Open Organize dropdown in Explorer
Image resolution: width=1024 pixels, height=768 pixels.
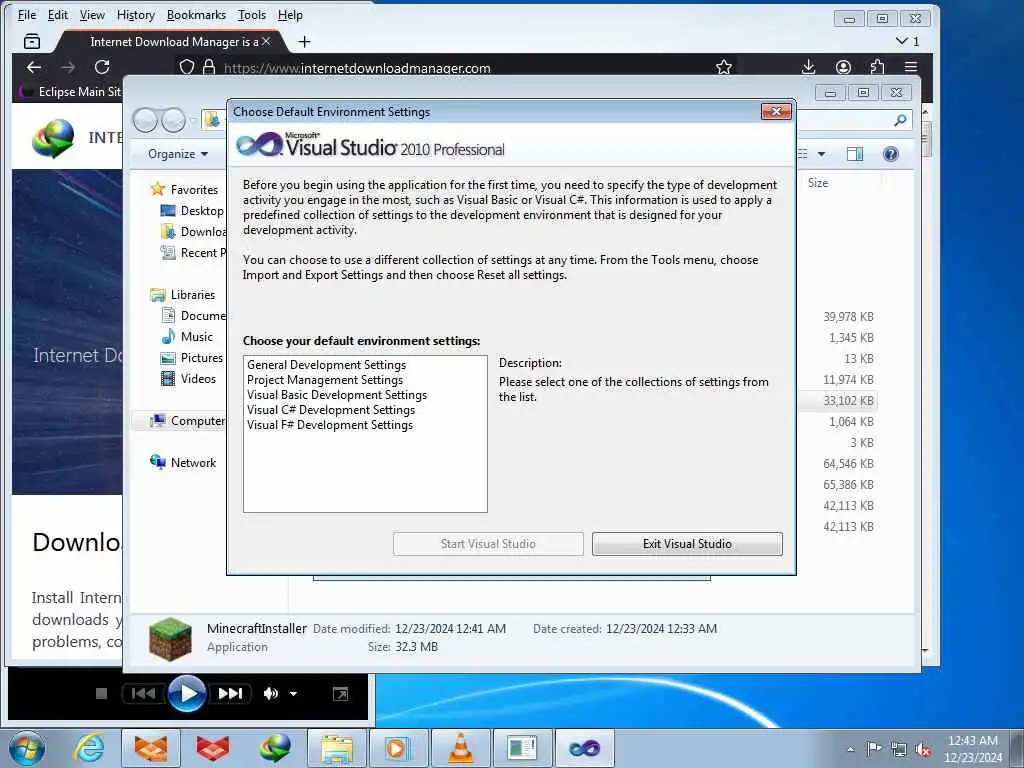[x=178, y=154]
